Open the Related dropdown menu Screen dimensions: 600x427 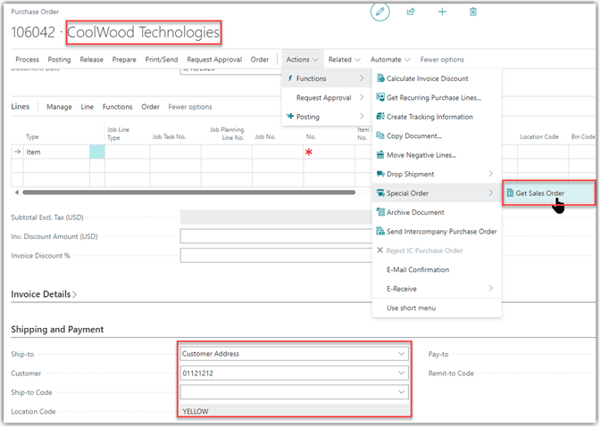coord(344,59)
